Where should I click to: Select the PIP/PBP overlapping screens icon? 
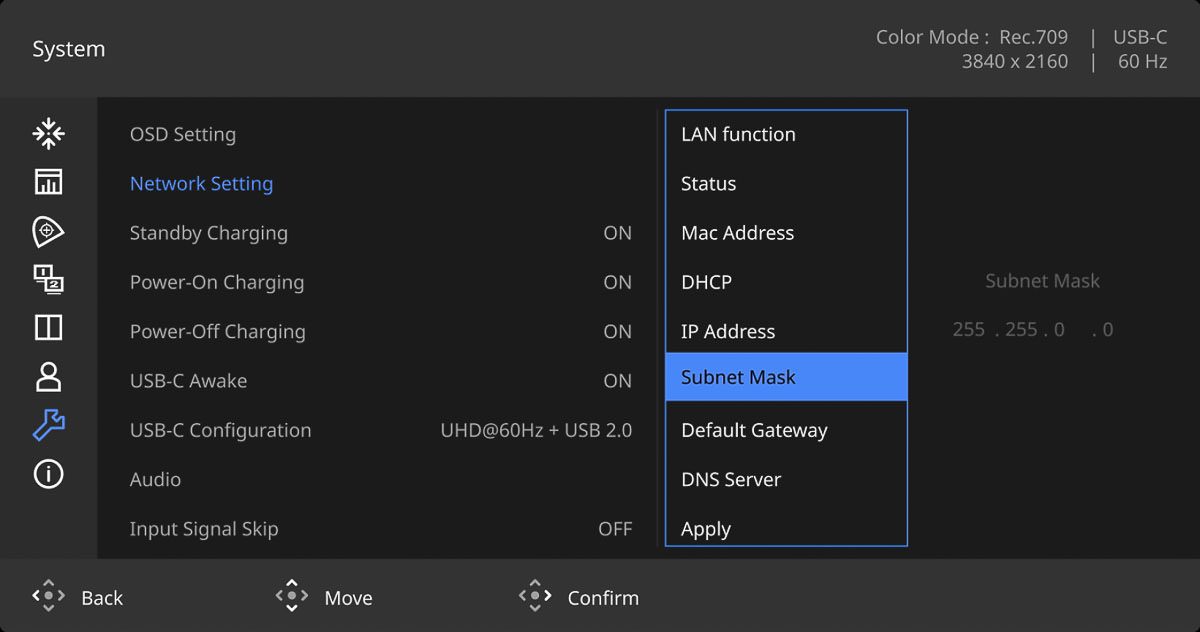[48, 280]
